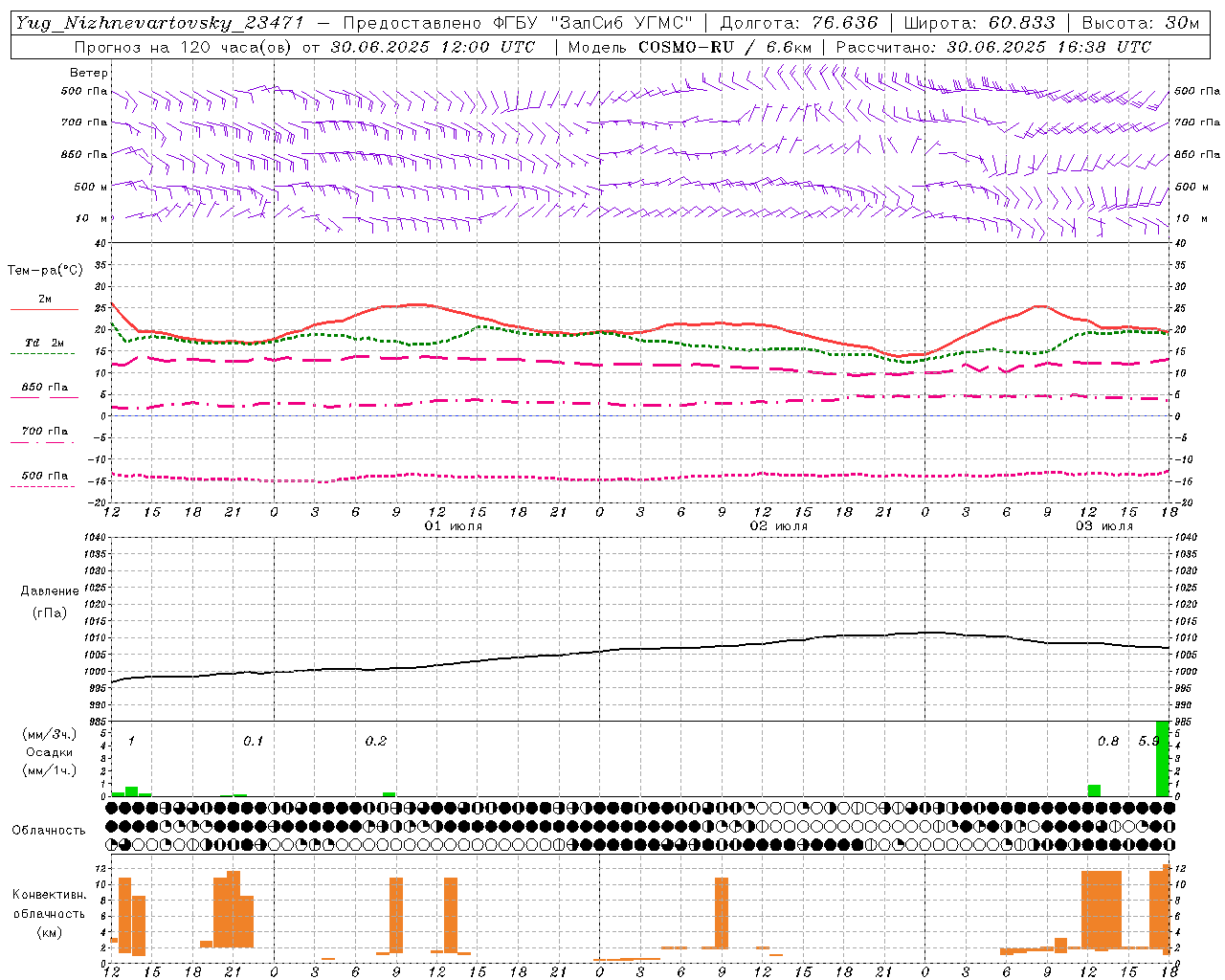Click the forecast start time 30.06.2025 12:00 UTC
Viewport: 1225px width, 980px height.
click(433, 47)
